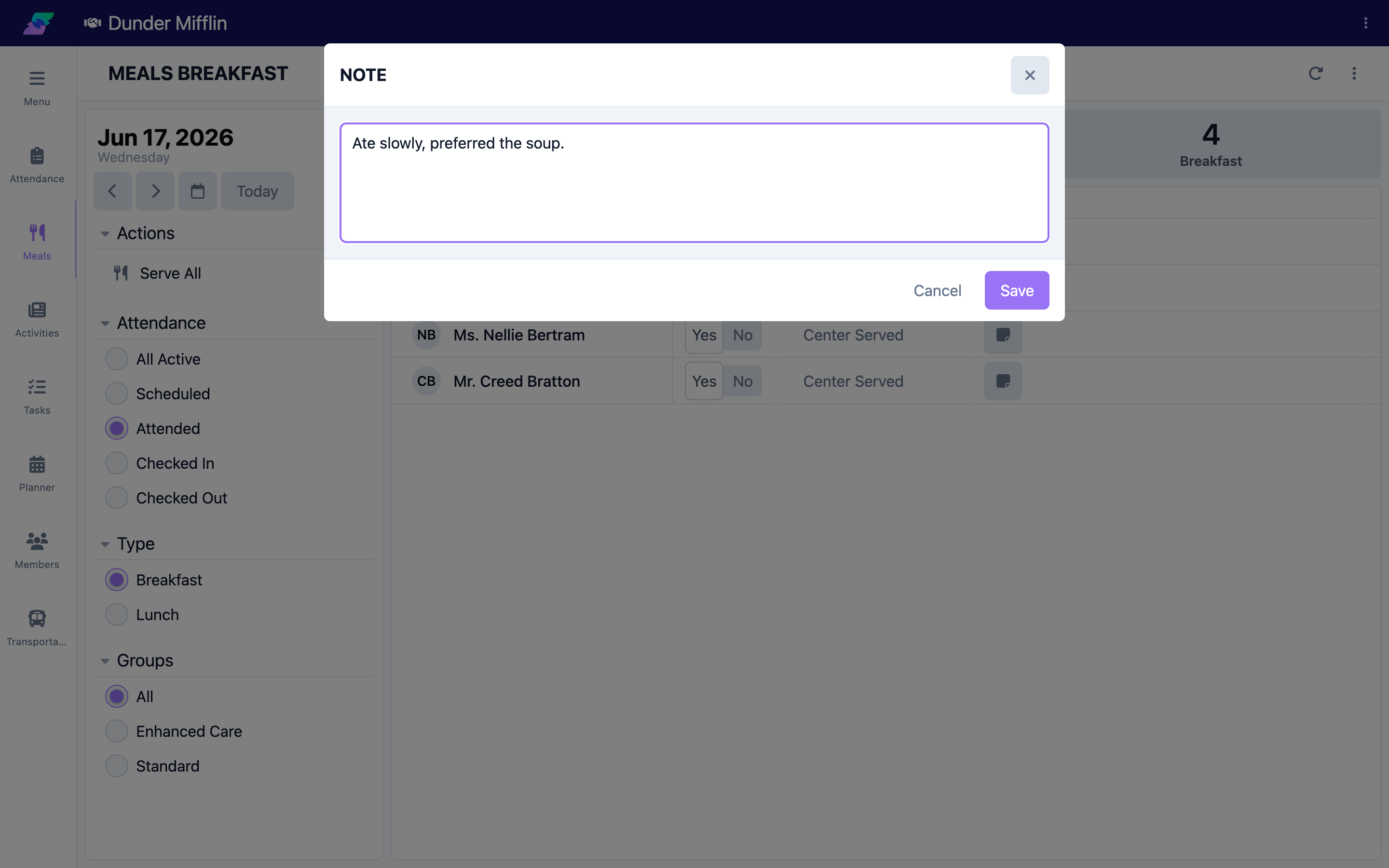The width and height of the screenshot is (1389, 868).
Task: Open note for Ms. Nellie Bertram
Action: tap(1003, 335)
